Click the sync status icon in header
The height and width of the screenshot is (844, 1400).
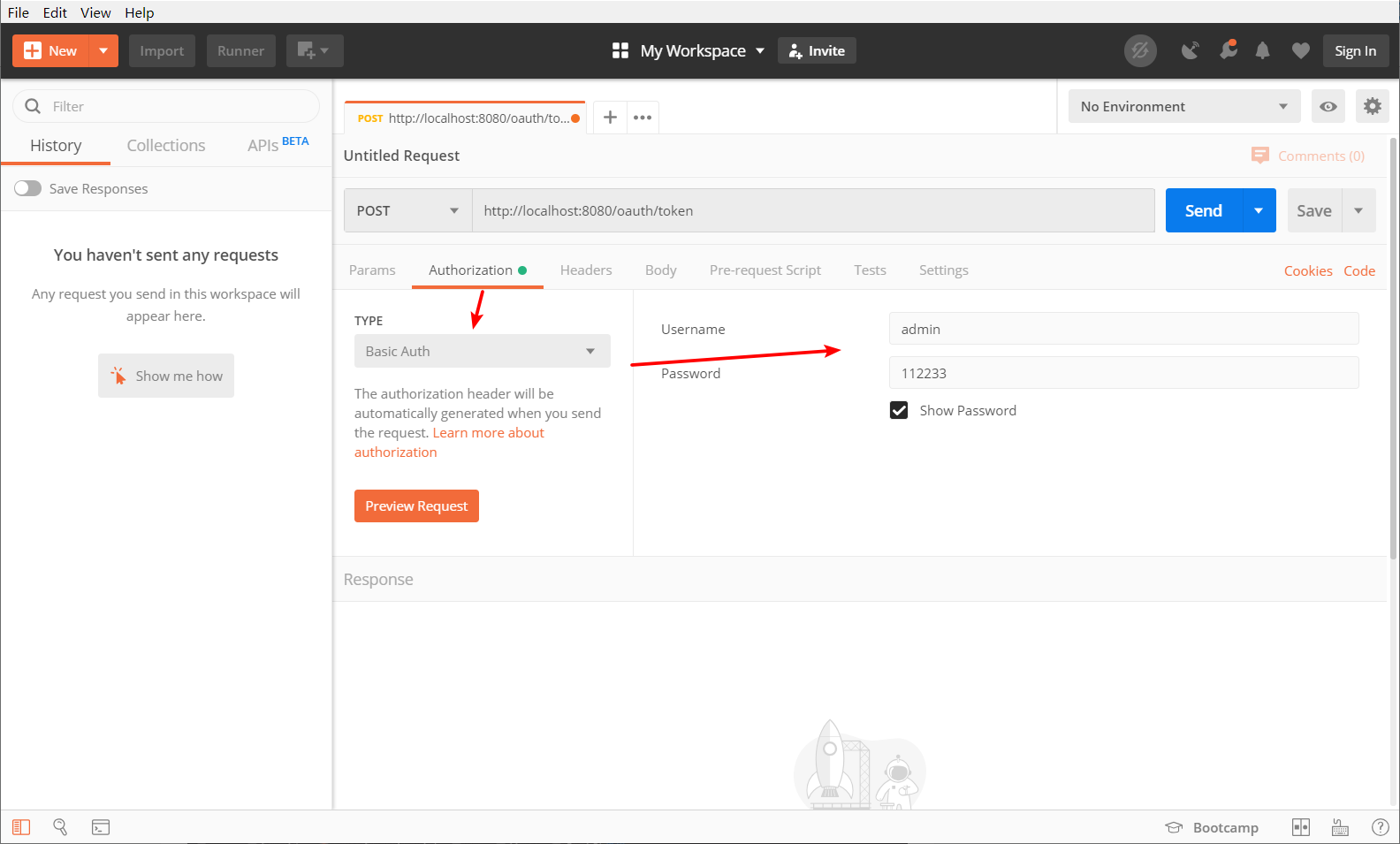tap(1140, 51)
